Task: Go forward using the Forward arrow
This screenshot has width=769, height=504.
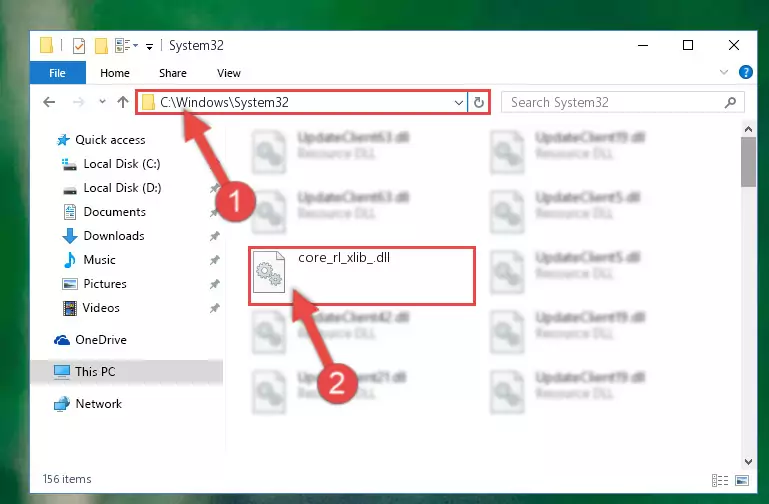Action: (x=78, y=102)
